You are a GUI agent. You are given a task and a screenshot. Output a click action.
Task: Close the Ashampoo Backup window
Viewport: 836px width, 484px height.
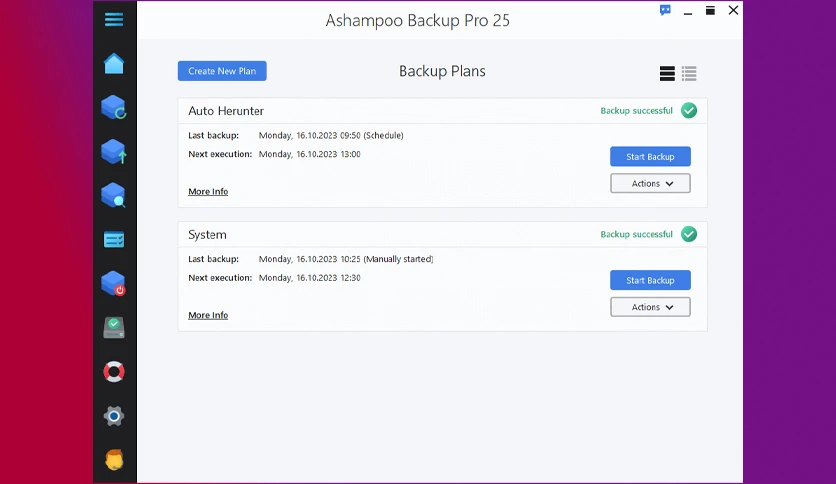[x=733, y=10]
